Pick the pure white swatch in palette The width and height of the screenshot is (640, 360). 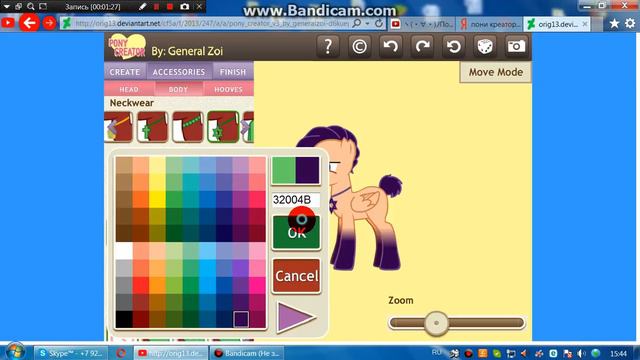124,251
